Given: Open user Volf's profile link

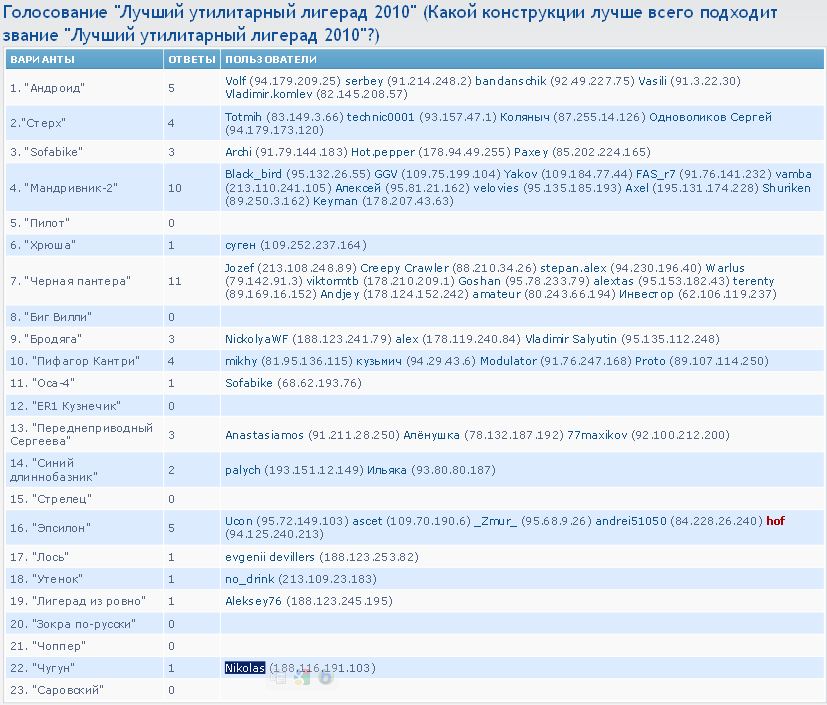Looking at the screenshot, I should pyautogui.click(x=235, y=81).
